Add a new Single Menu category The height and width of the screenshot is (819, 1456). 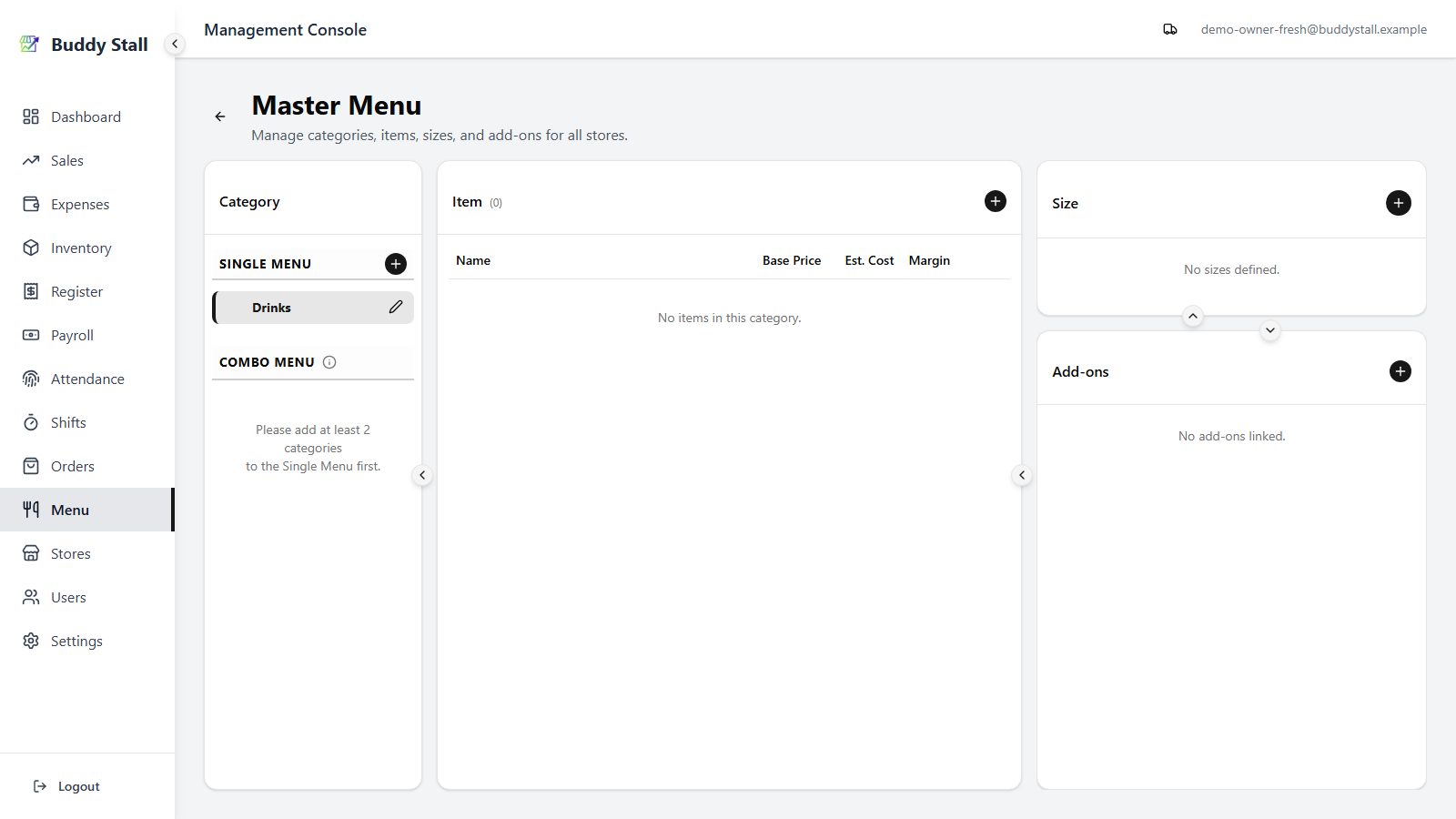[x=396, y=264]
